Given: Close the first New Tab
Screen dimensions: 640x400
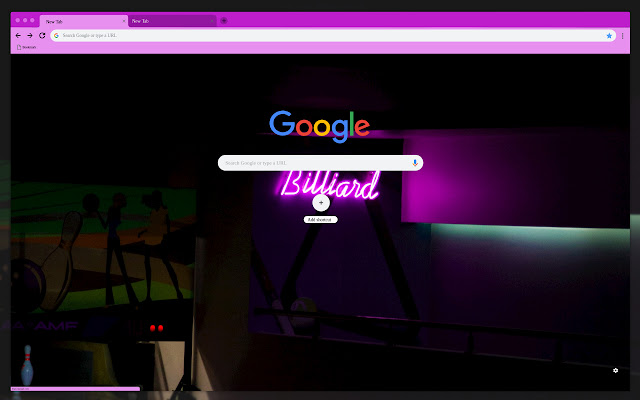Looking at the screenshot, I should click(x=124, y=21).
